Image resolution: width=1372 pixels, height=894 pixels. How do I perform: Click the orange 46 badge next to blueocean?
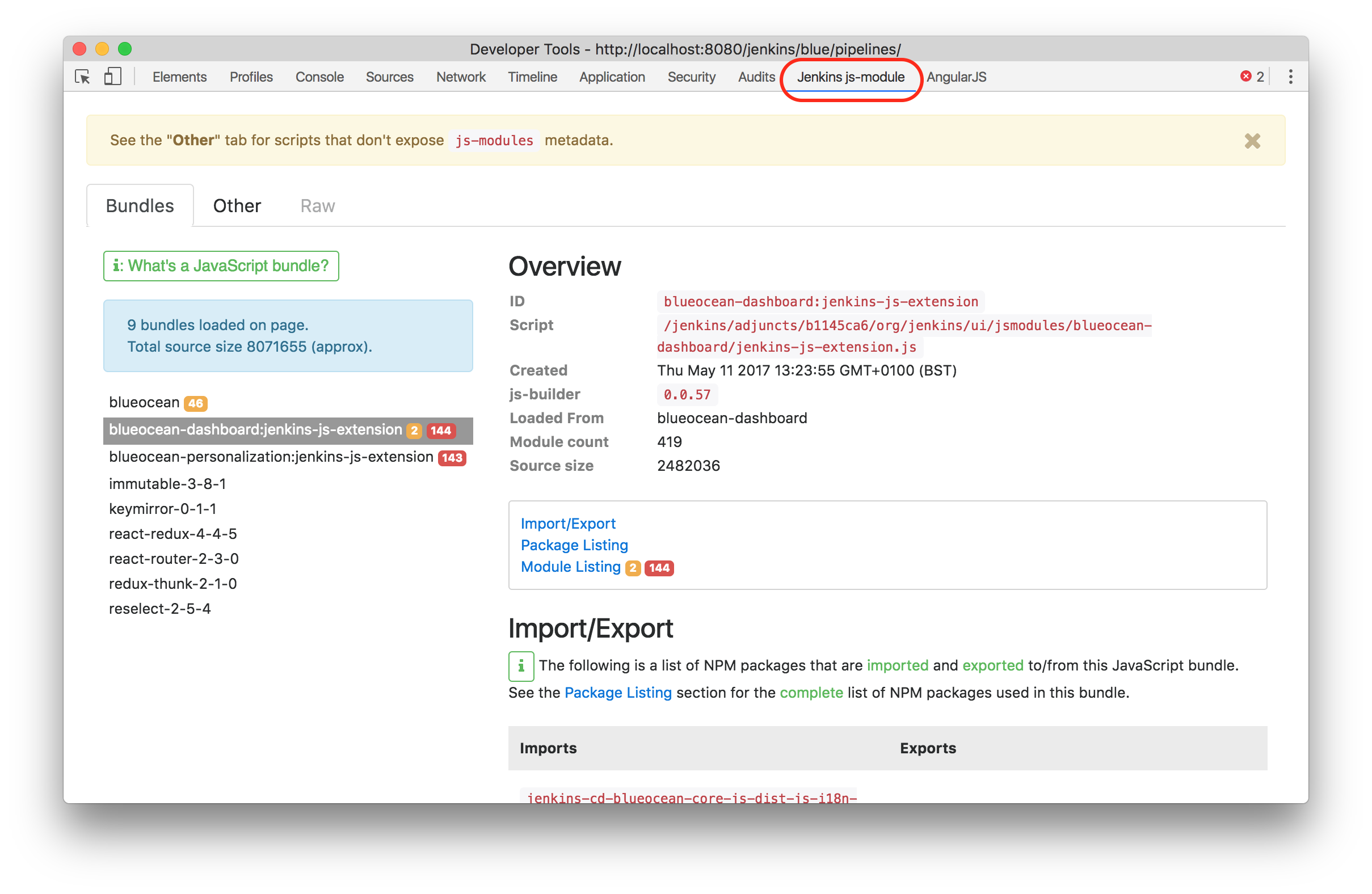pos(195,403)
